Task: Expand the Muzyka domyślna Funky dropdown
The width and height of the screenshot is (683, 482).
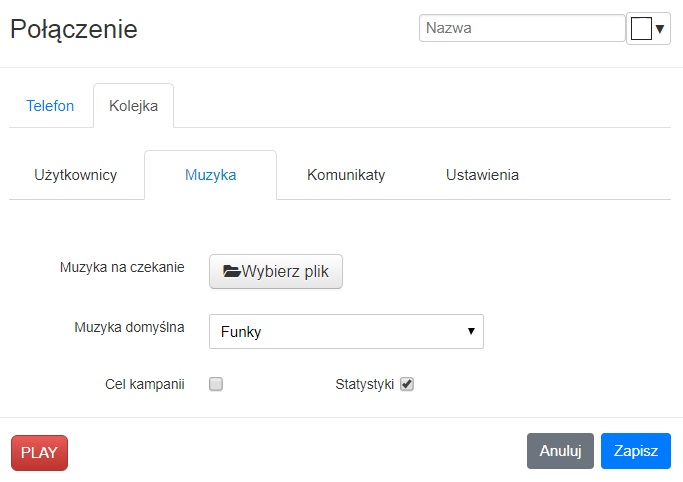Action: tap(346, 332)
